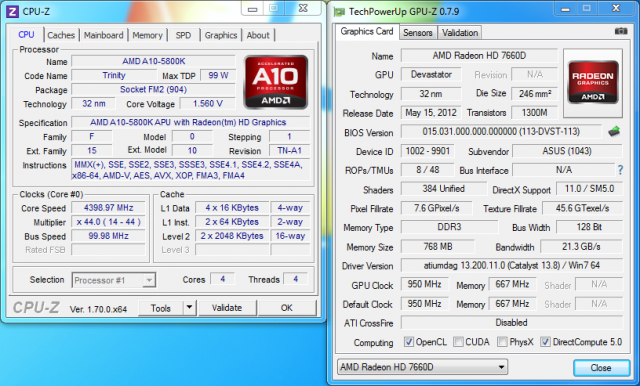The width and height of the screenshot is (640, 386).
Task: Click the Validate button in CPU-Z
Action: pyautogui.click(x=227, y=308)
